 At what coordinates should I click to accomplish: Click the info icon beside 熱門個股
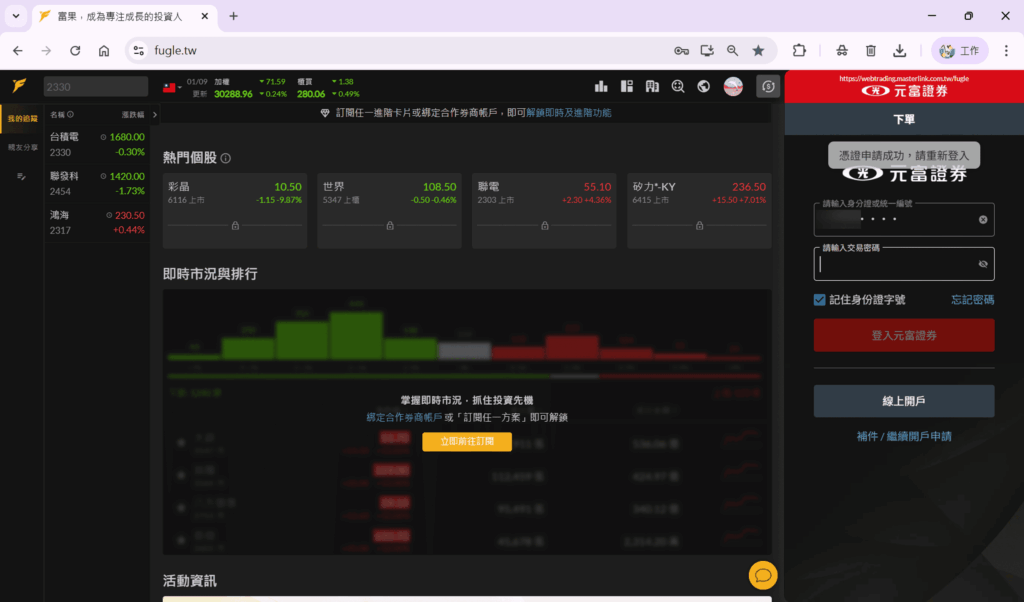[226, 158]
